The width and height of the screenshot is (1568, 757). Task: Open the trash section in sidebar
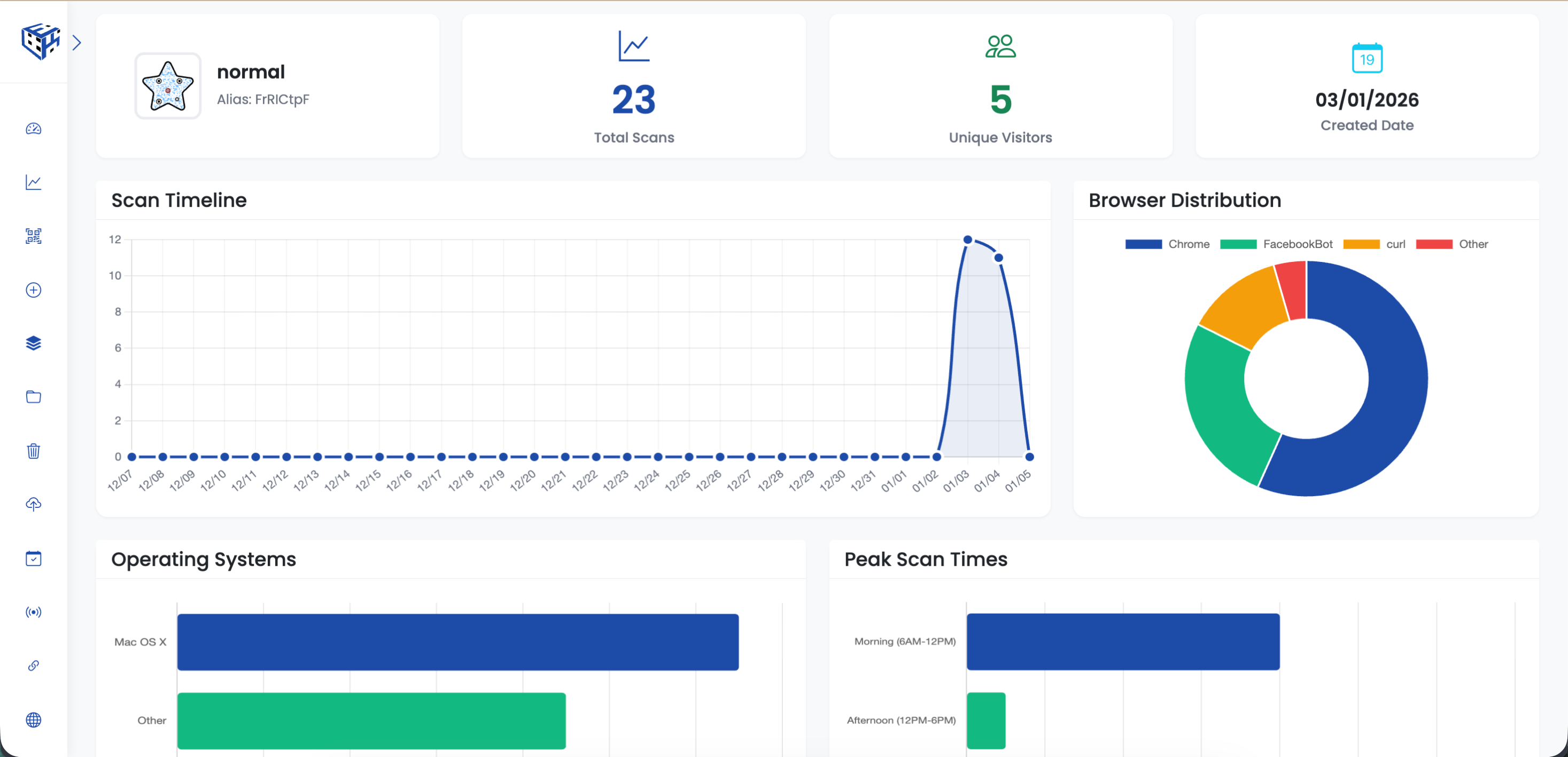pos(34,451)
